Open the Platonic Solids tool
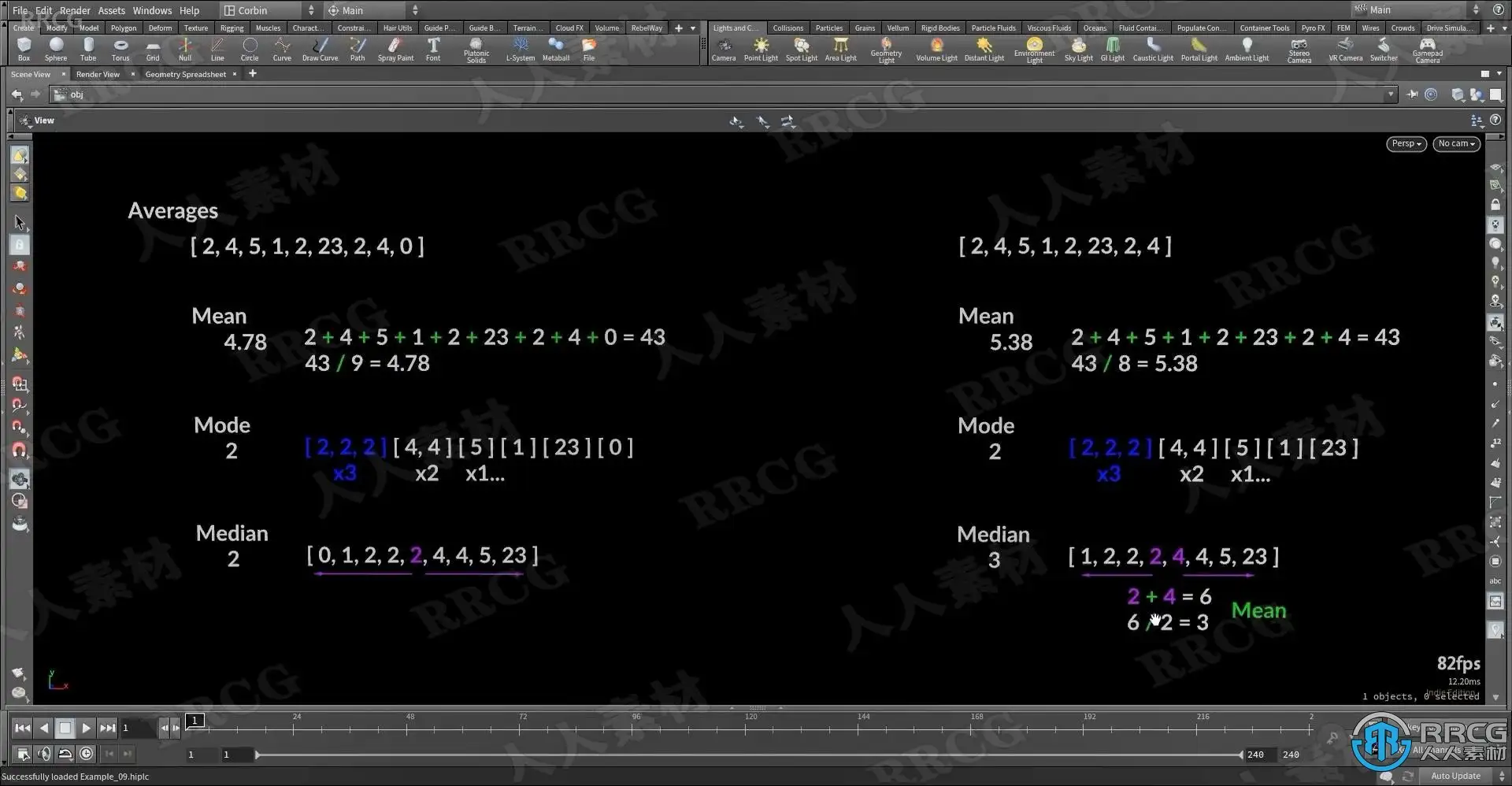 point(476,50)
